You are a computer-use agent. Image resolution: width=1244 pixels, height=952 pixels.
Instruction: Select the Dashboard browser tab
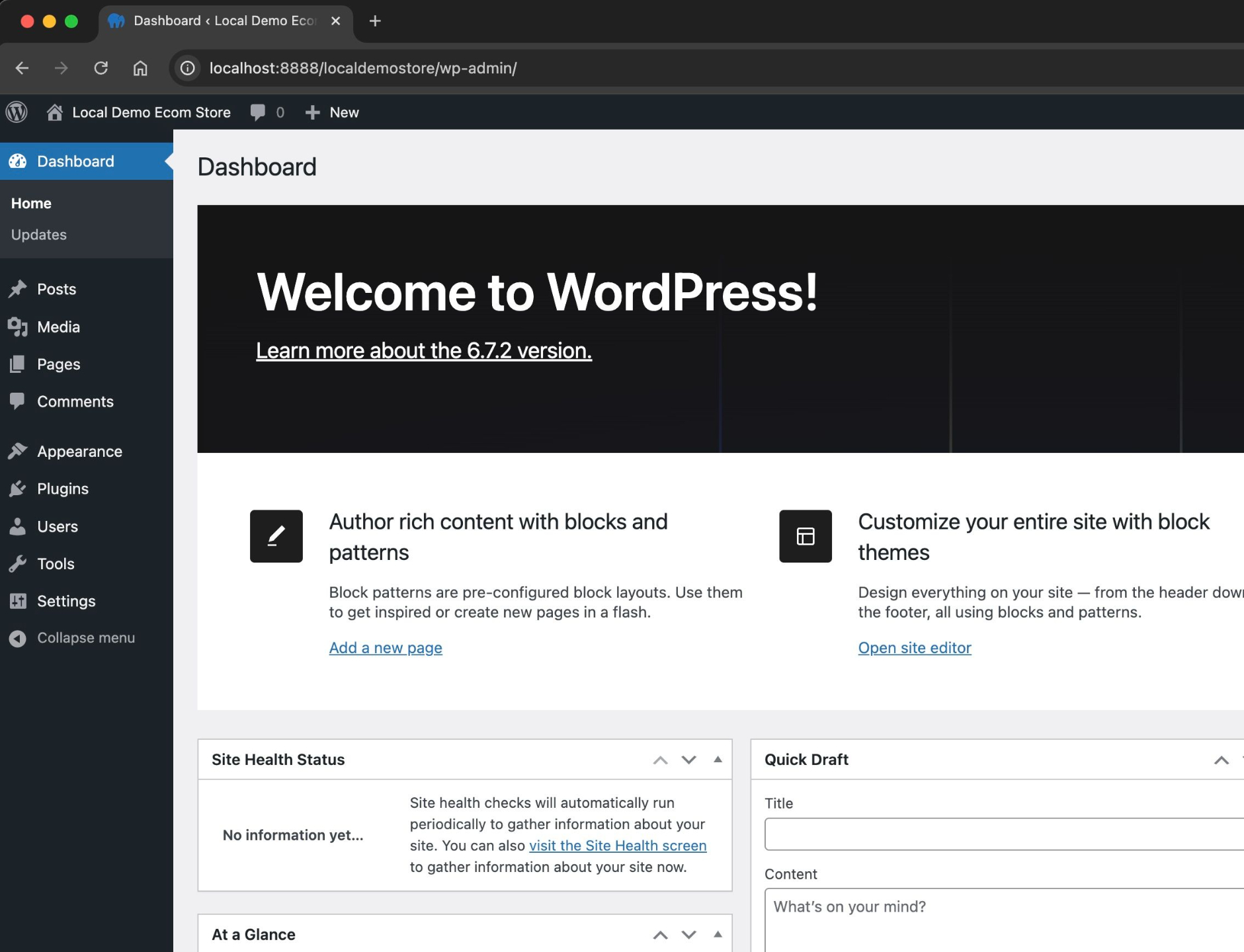click(225, 21)
